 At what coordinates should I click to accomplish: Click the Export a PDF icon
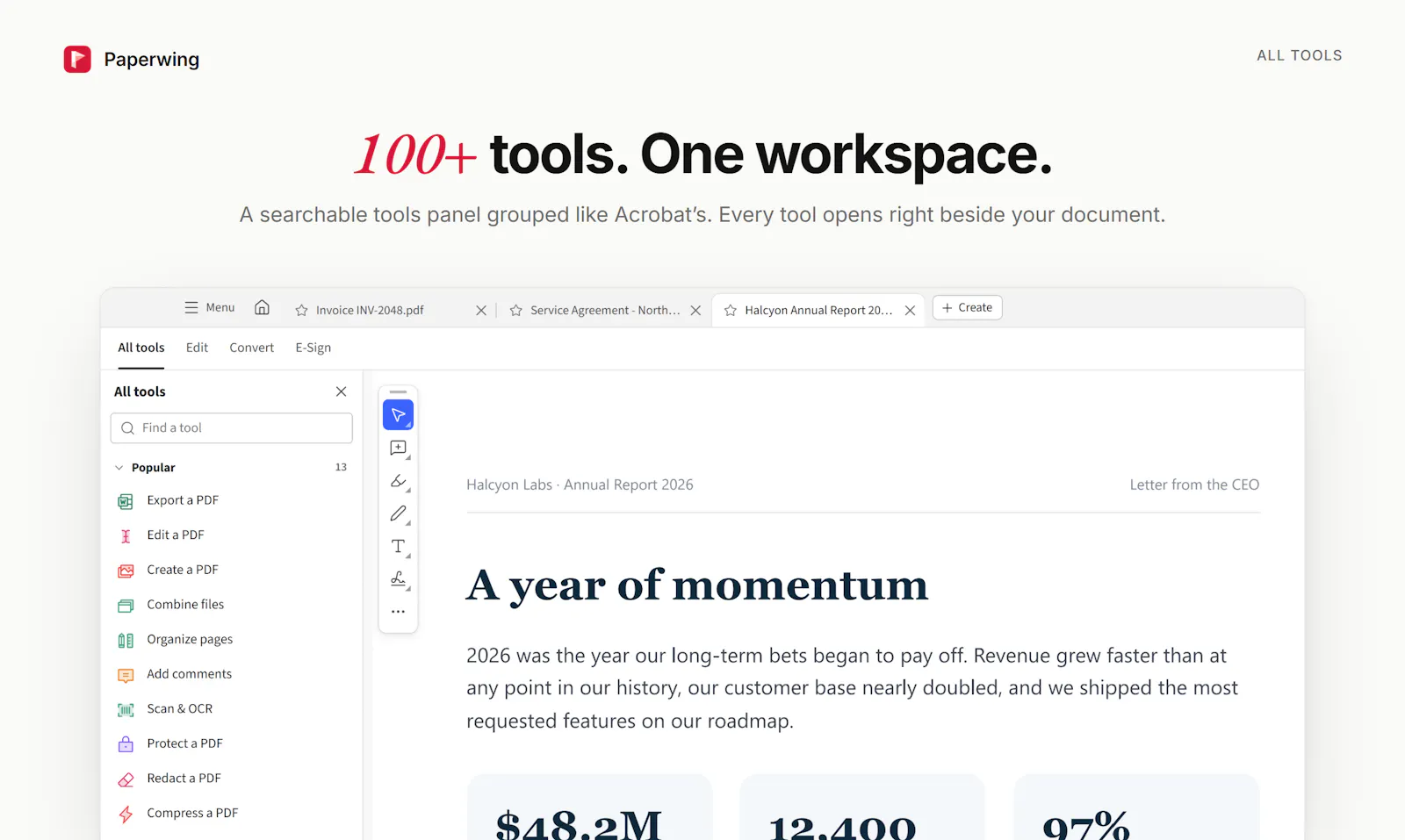pos(126,501)
